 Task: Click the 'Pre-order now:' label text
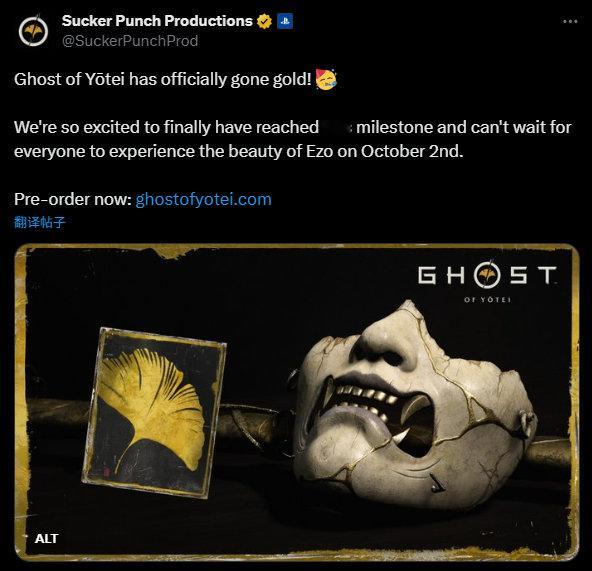tap(72, 199)
